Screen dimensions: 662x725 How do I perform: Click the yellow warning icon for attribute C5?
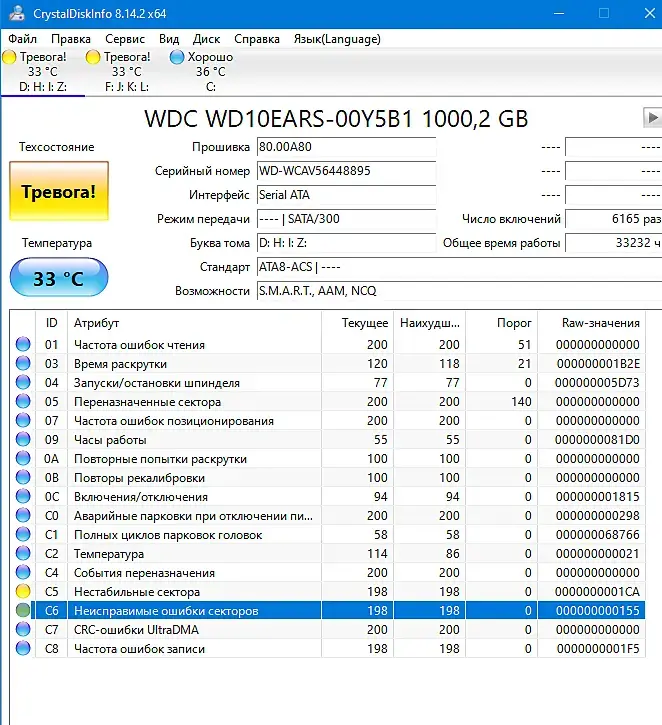click(23, 591)
